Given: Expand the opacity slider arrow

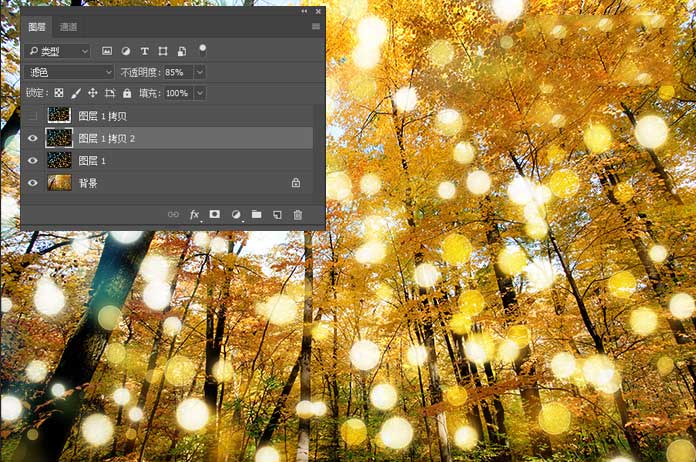Looking at the screenshot, I should tap(200, 72).
